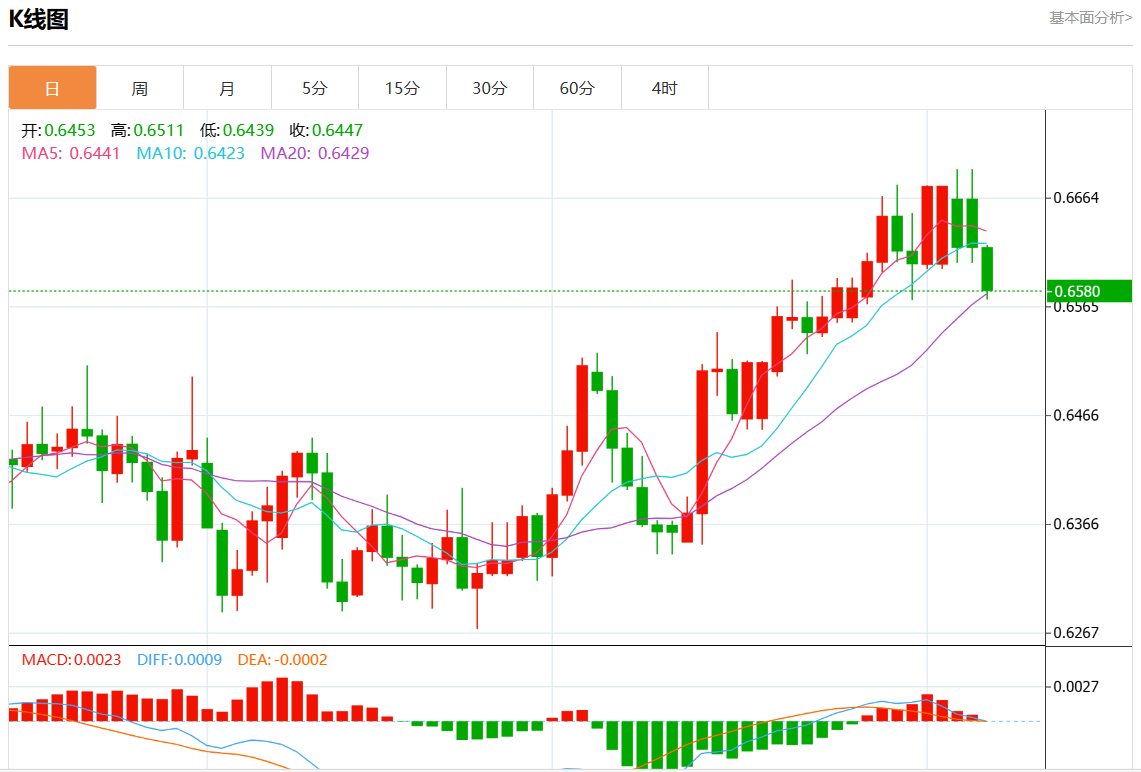Image resolution: width=1141 pixels, height=772 pixels.
Task: Open the 5分 interval tab
Action: (314, 88)
